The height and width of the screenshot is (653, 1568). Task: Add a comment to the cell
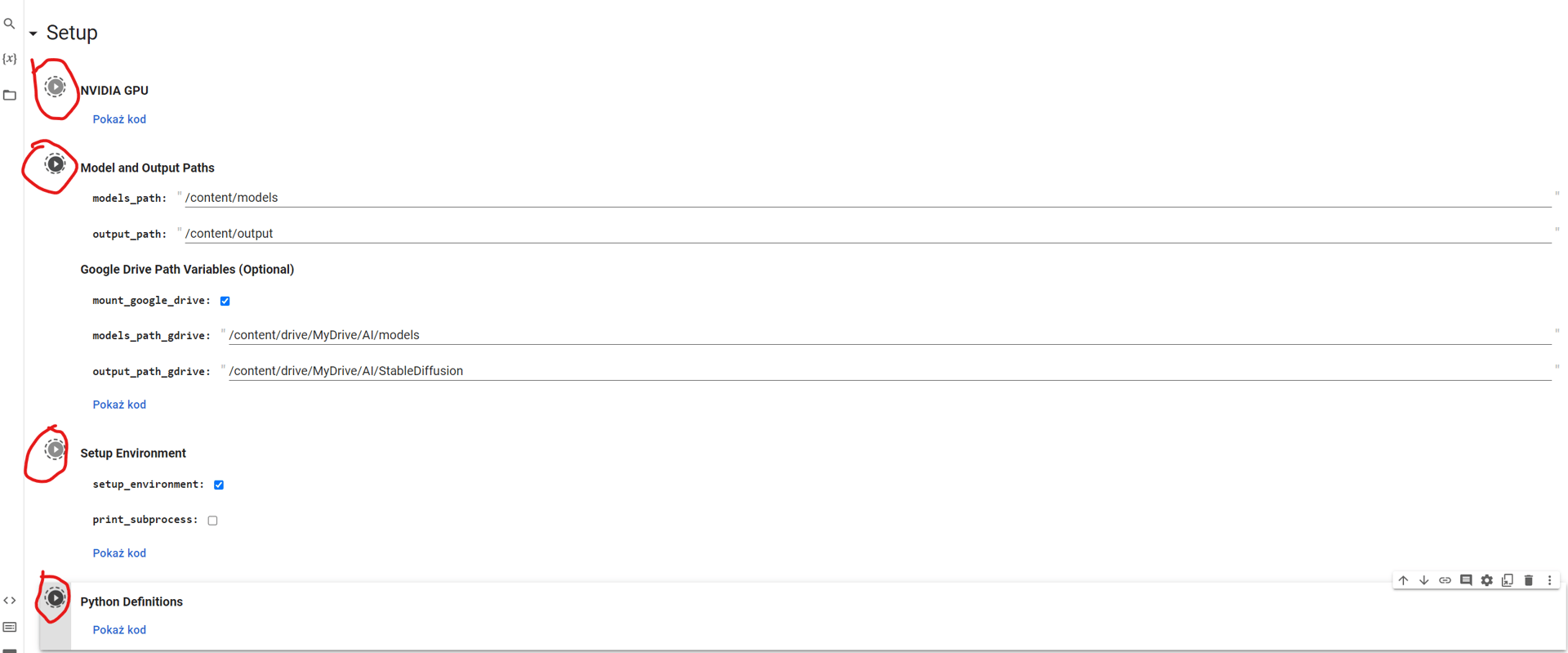1466,580
